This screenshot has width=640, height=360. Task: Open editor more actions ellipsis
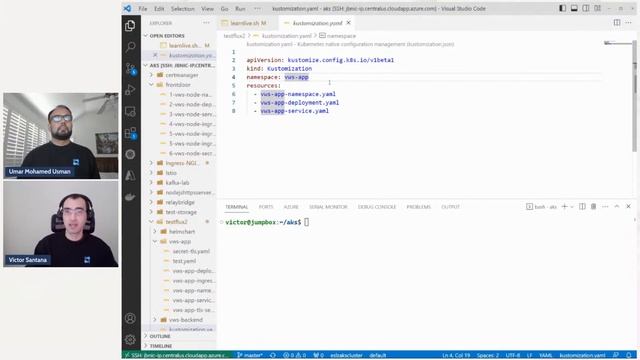629,23
